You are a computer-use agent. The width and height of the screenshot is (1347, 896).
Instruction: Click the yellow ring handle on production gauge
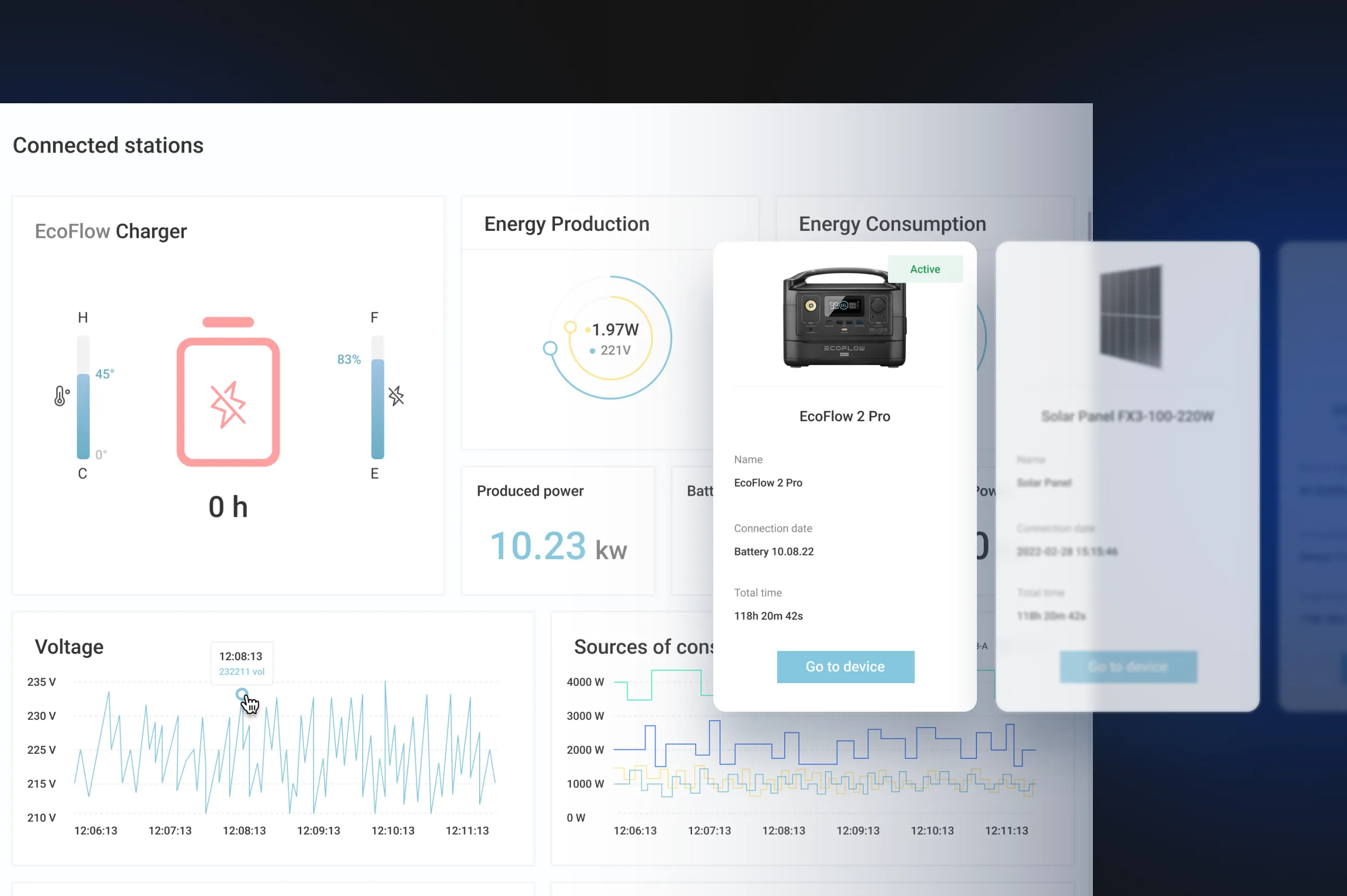point(570,327)
